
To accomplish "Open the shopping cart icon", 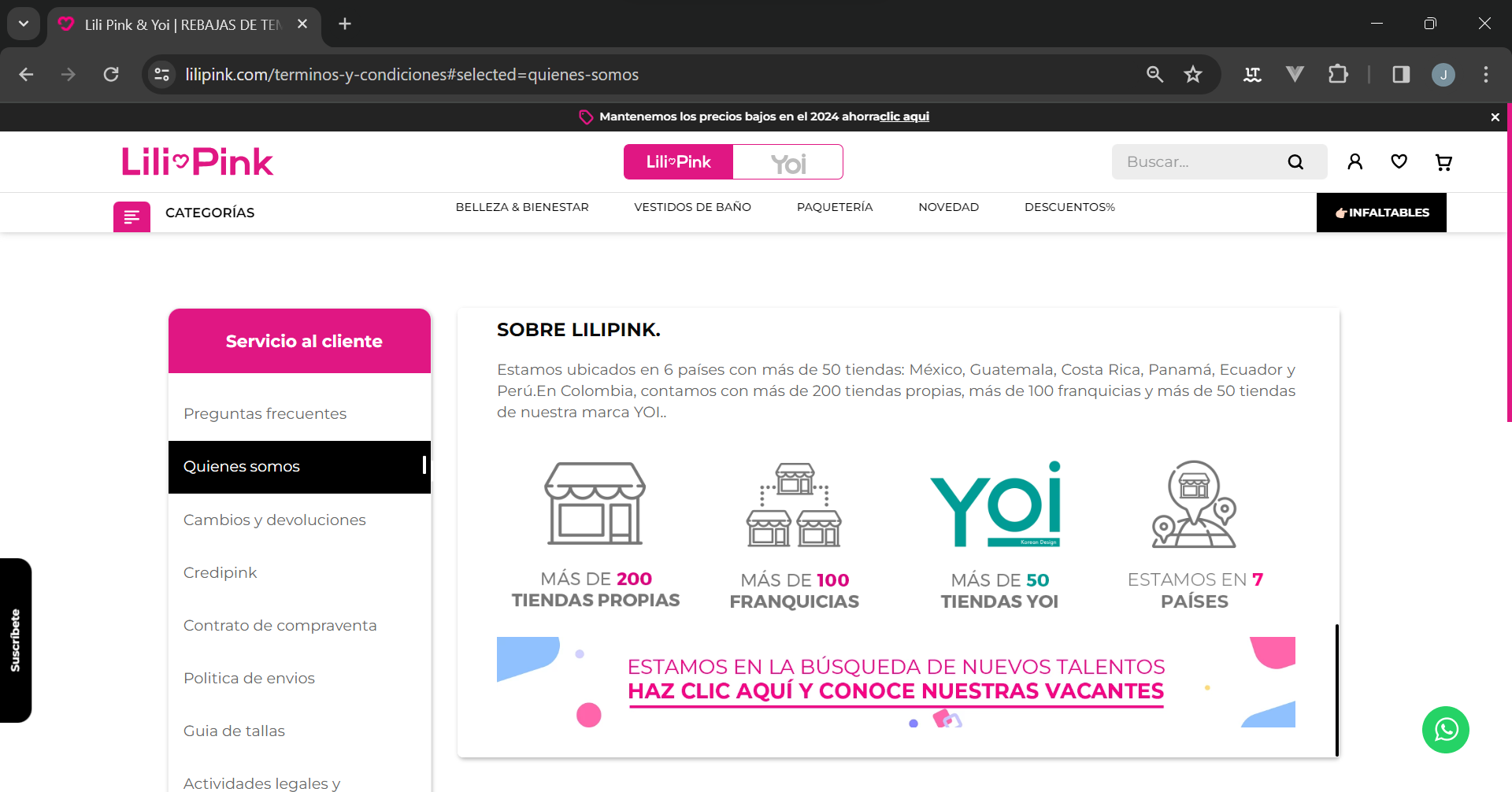I will (1443, 161).
